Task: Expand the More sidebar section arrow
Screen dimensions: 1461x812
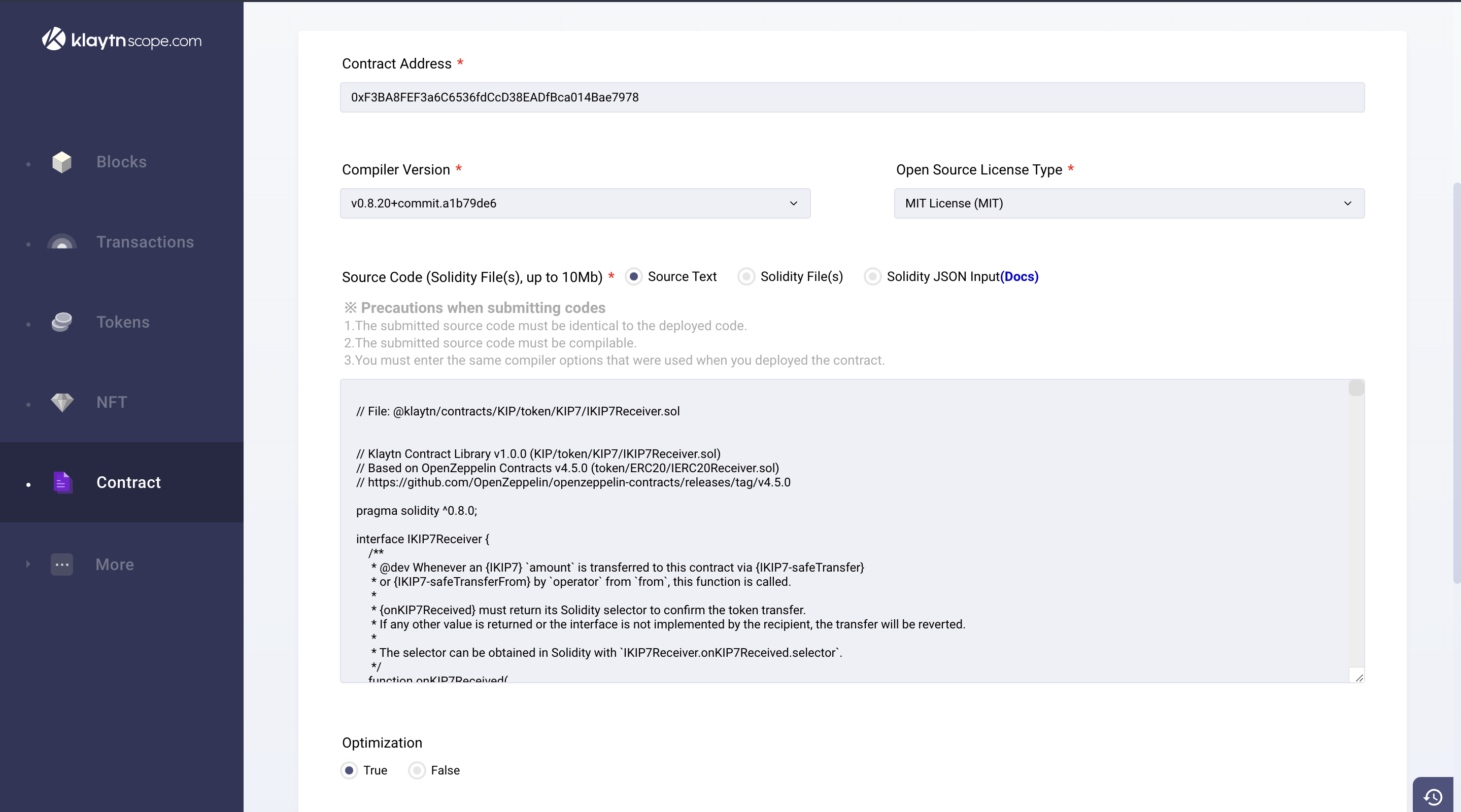Action: (x=28, y=564)
